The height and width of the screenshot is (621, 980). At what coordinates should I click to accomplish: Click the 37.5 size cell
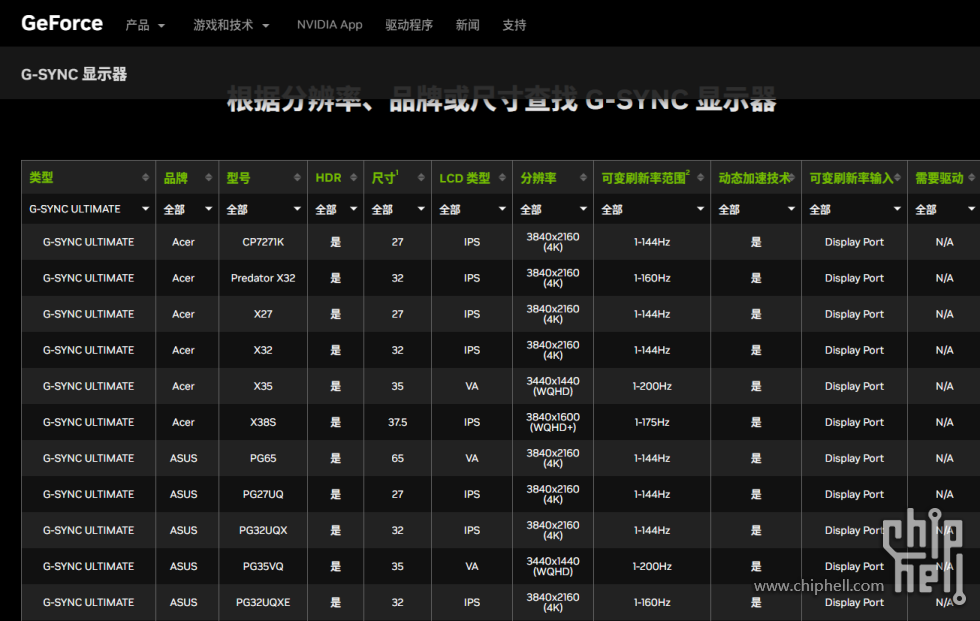point(398,422)
